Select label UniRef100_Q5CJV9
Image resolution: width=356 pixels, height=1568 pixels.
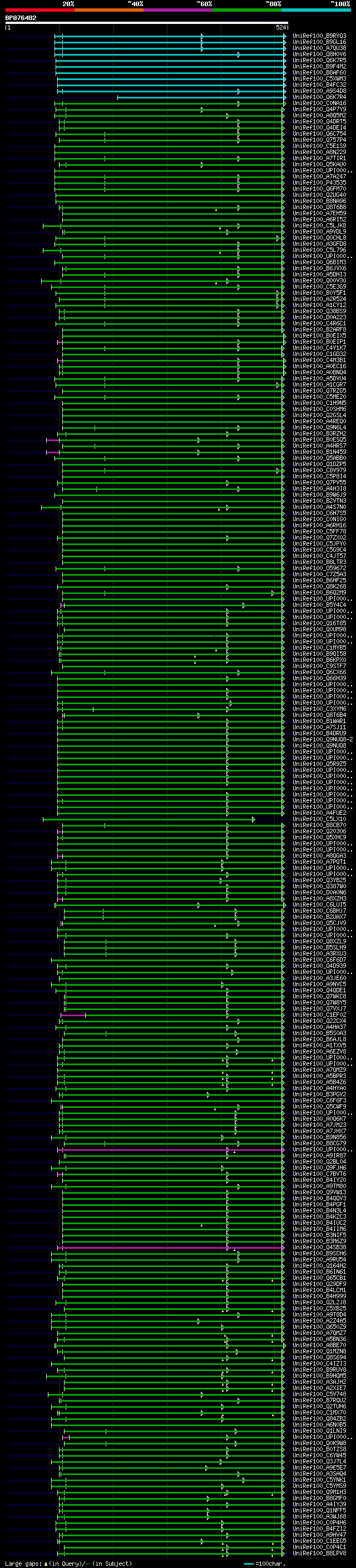(x=319, y=923)
